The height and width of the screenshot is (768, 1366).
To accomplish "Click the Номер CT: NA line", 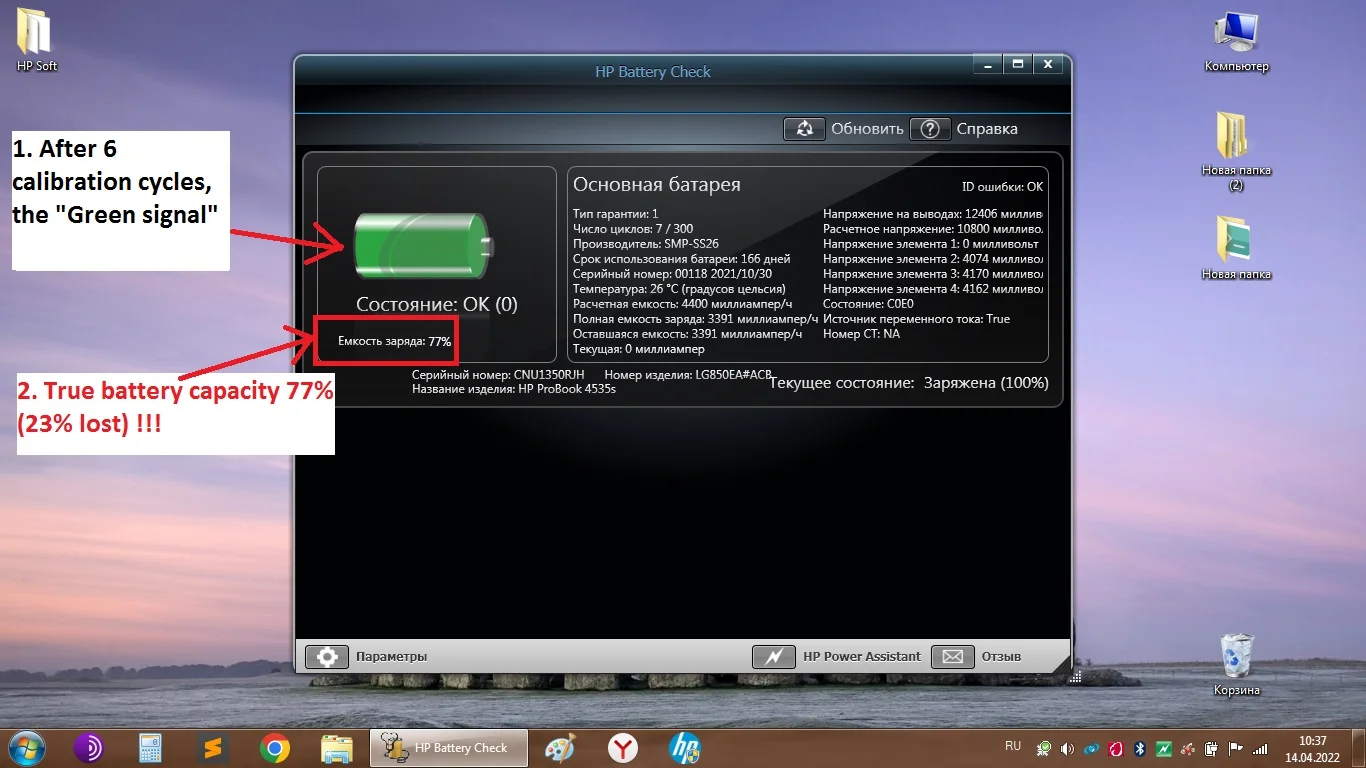I will 861,334.
